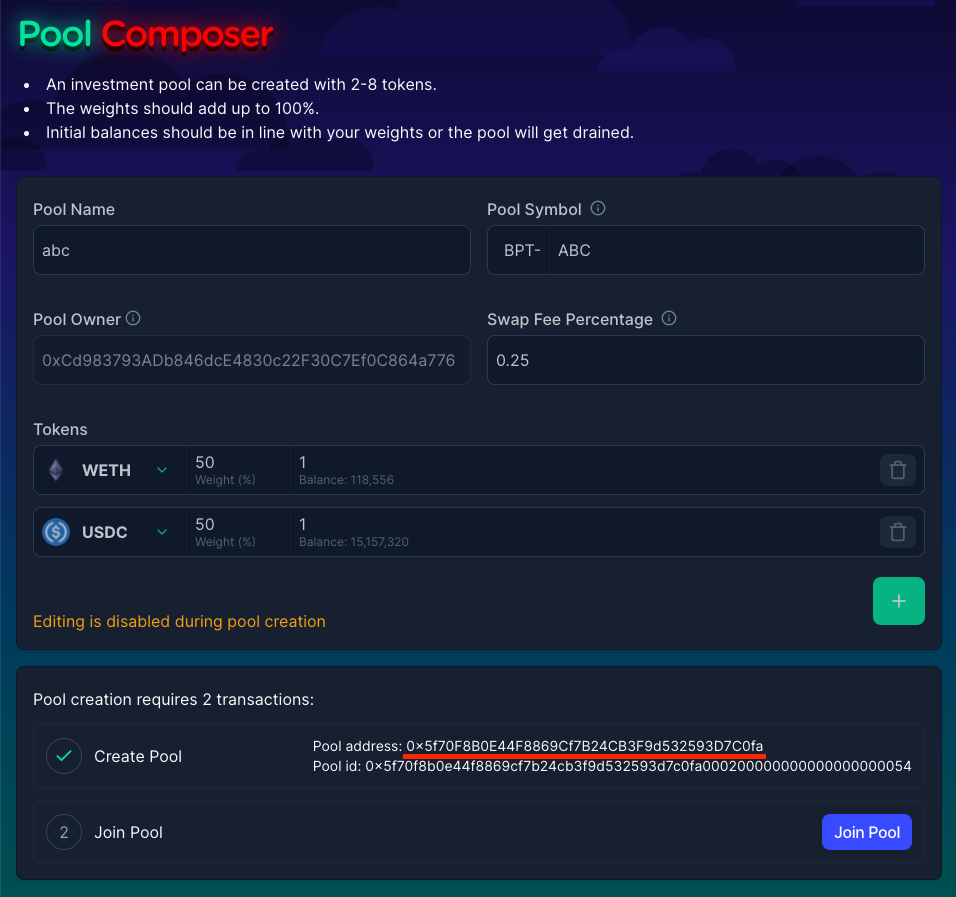The width and height of the screenshot is (956, 897).
Task: Click the Pool Symbol info icon
Action: (598, 209)
